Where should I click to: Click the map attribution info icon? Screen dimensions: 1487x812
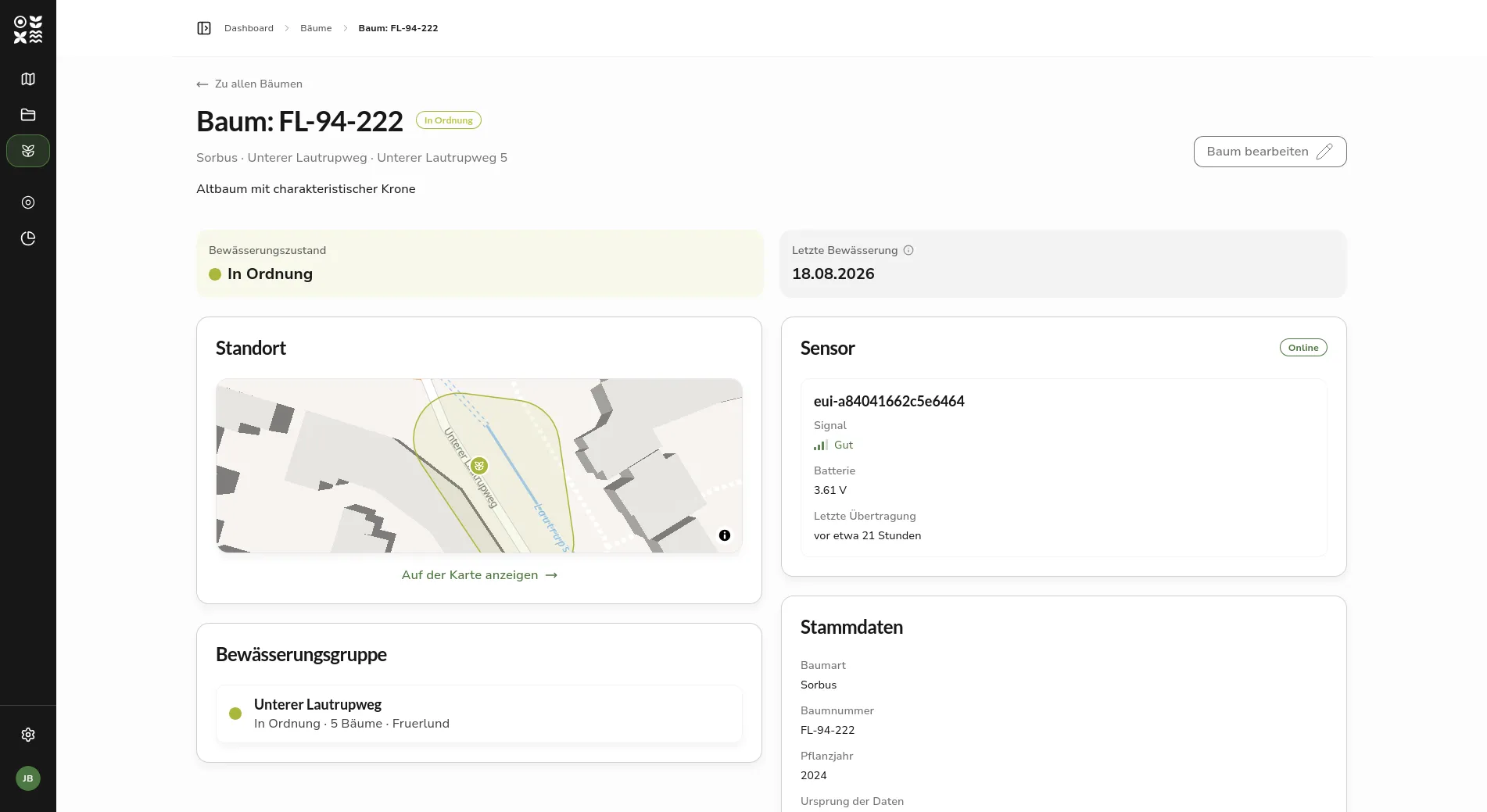click(725, 535)
